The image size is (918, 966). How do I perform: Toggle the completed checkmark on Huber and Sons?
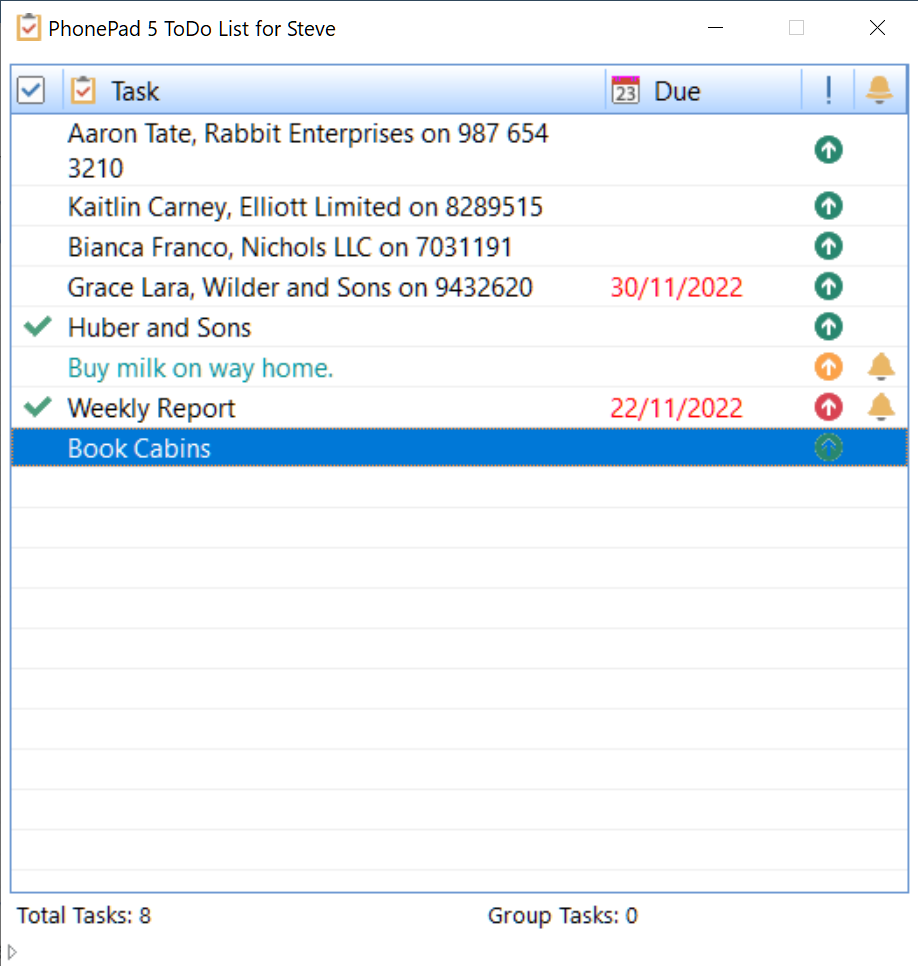tap(38, 327)
